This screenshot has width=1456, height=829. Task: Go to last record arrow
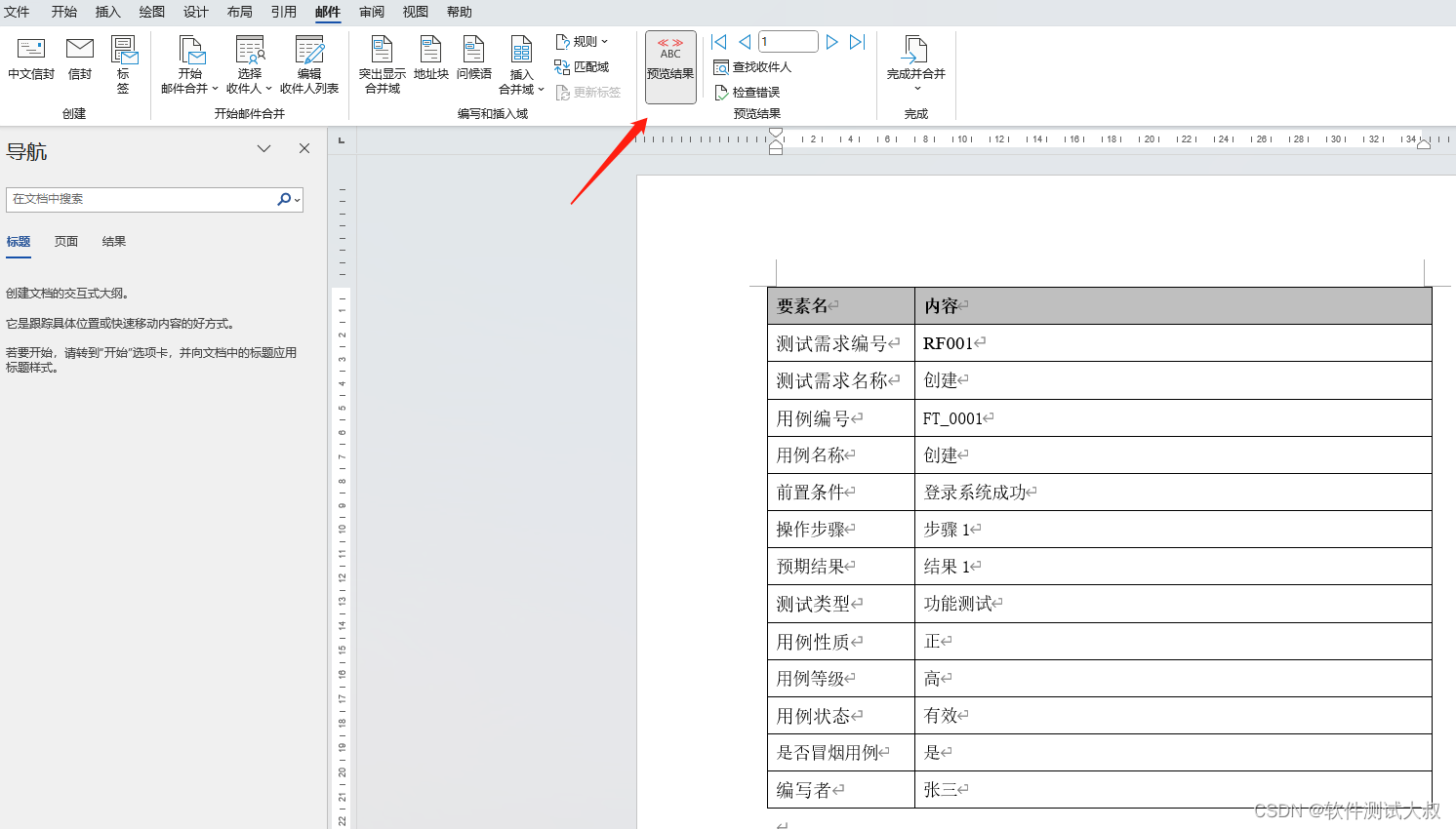coord(858,42)
